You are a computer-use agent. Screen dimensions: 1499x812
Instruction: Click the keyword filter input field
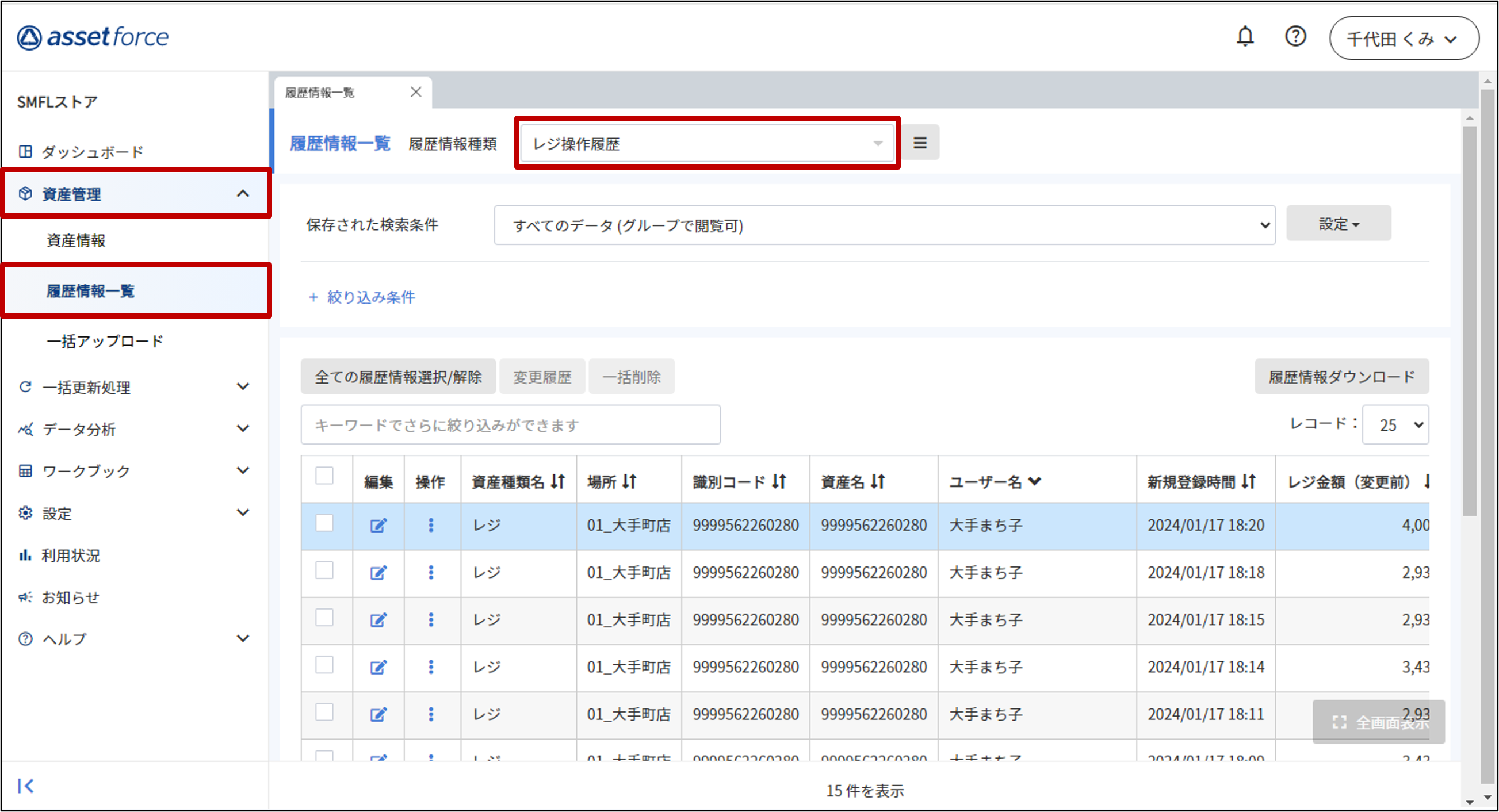[x=510, y=425]
